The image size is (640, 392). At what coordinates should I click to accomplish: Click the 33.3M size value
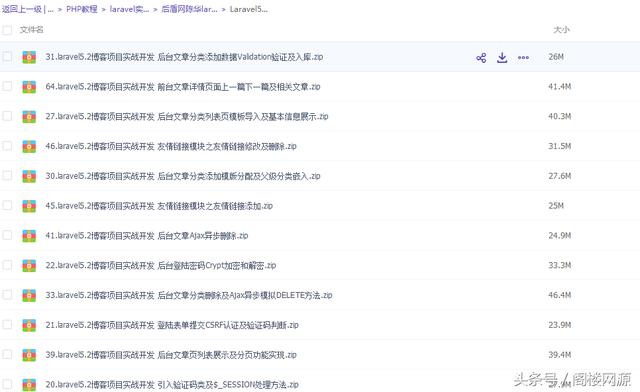560,266
